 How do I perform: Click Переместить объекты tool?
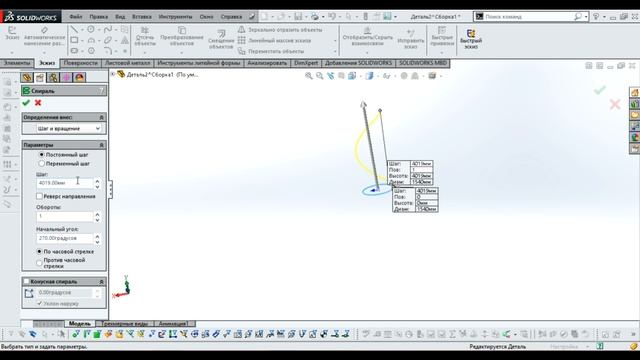[271, 51]
